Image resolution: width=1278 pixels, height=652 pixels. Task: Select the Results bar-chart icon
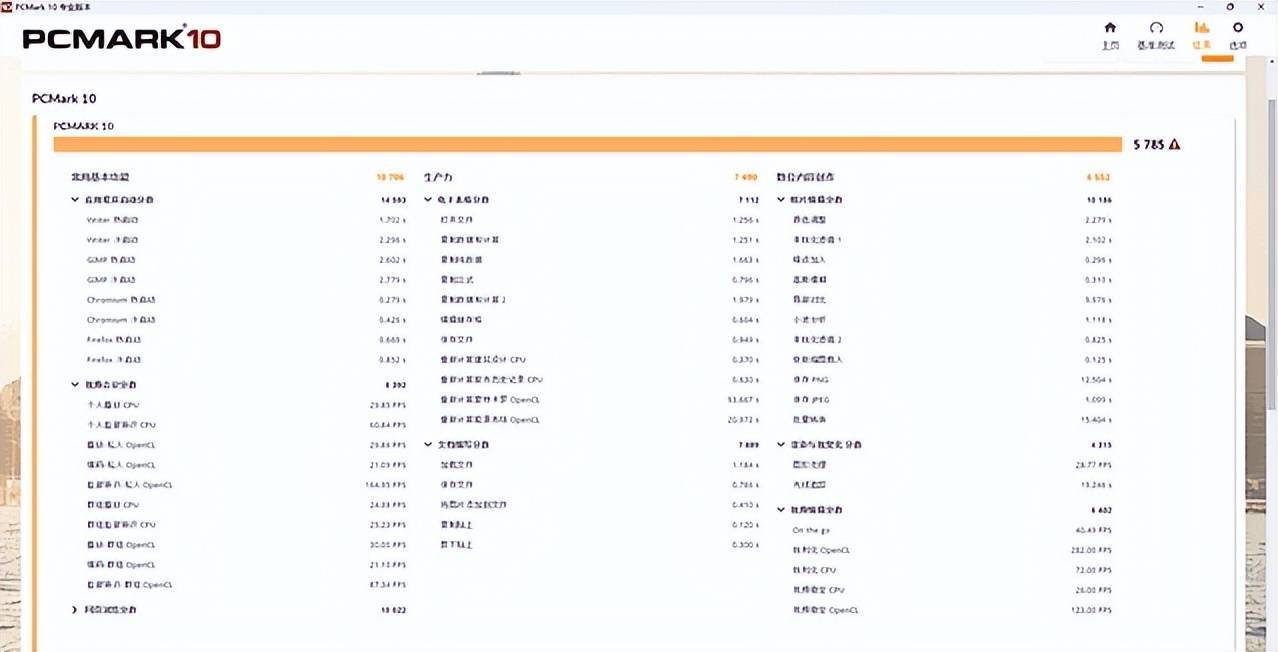click(1202, 28)
